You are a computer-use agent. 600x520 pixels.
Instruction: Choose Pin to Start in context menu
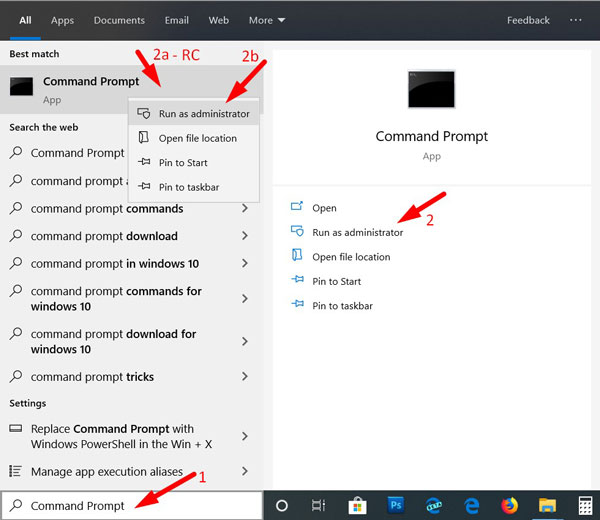[x=194, y=163]
